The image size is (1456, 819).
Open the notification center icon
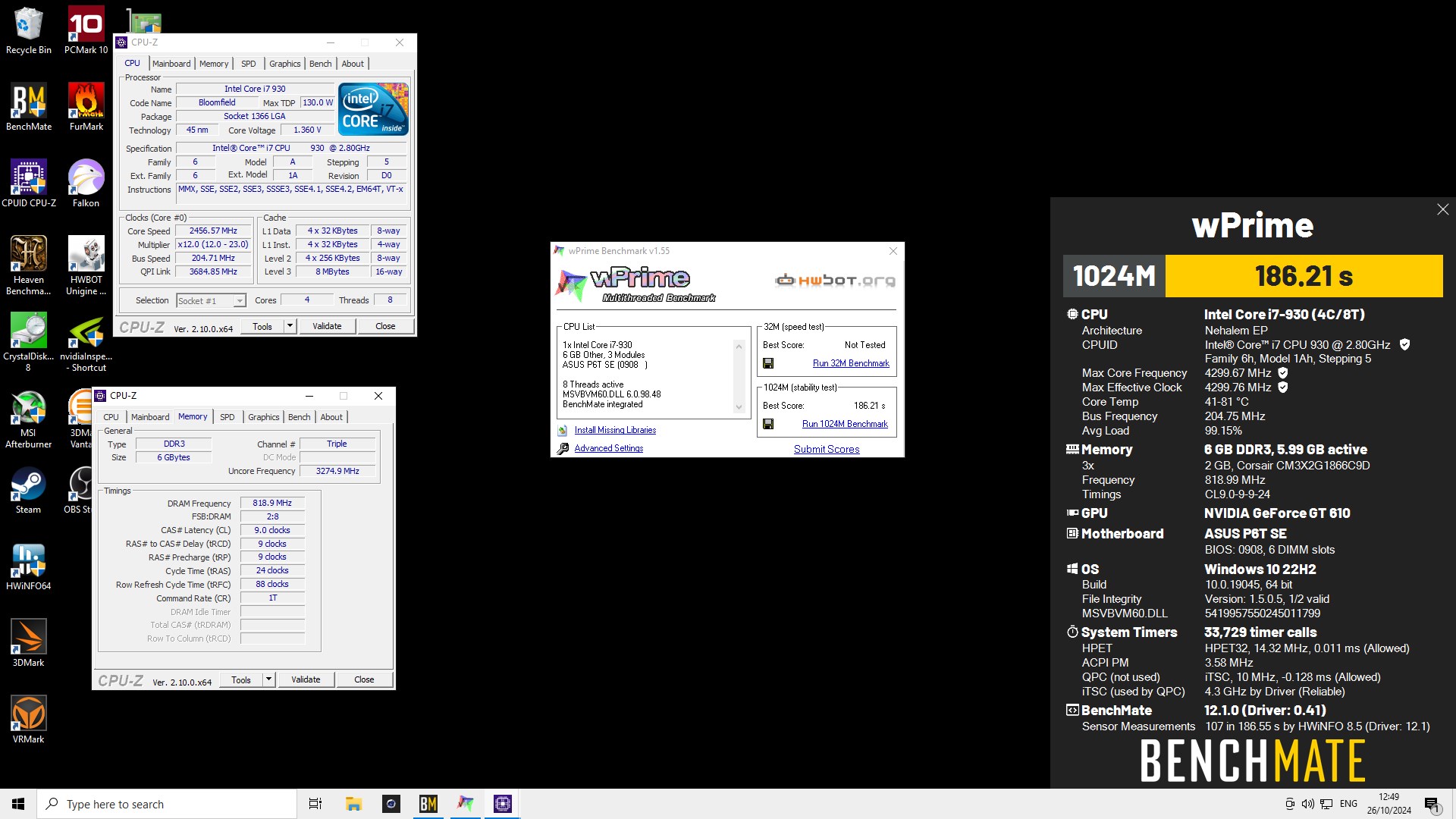tap(1432, 805)
